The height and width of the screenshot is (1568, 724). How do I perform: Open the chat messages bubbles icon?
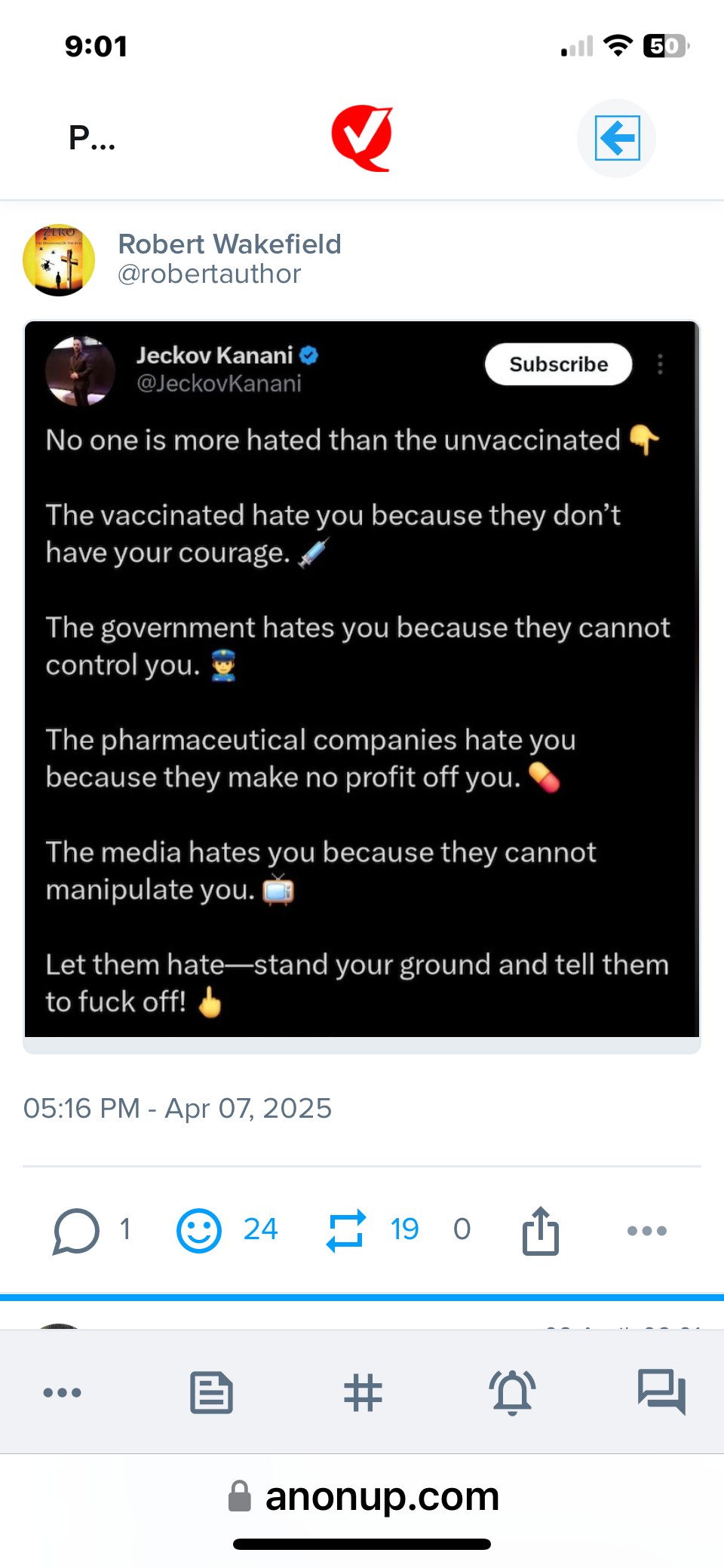tap(661, 1392)
